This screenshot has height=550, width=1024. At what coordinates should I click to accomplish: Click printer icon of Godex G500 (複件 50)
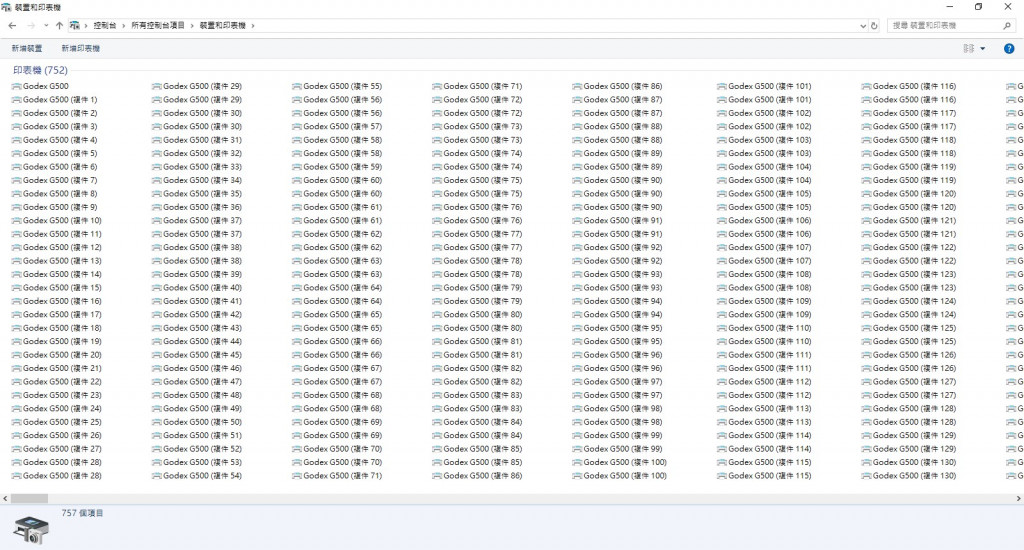tap(157, 422)
